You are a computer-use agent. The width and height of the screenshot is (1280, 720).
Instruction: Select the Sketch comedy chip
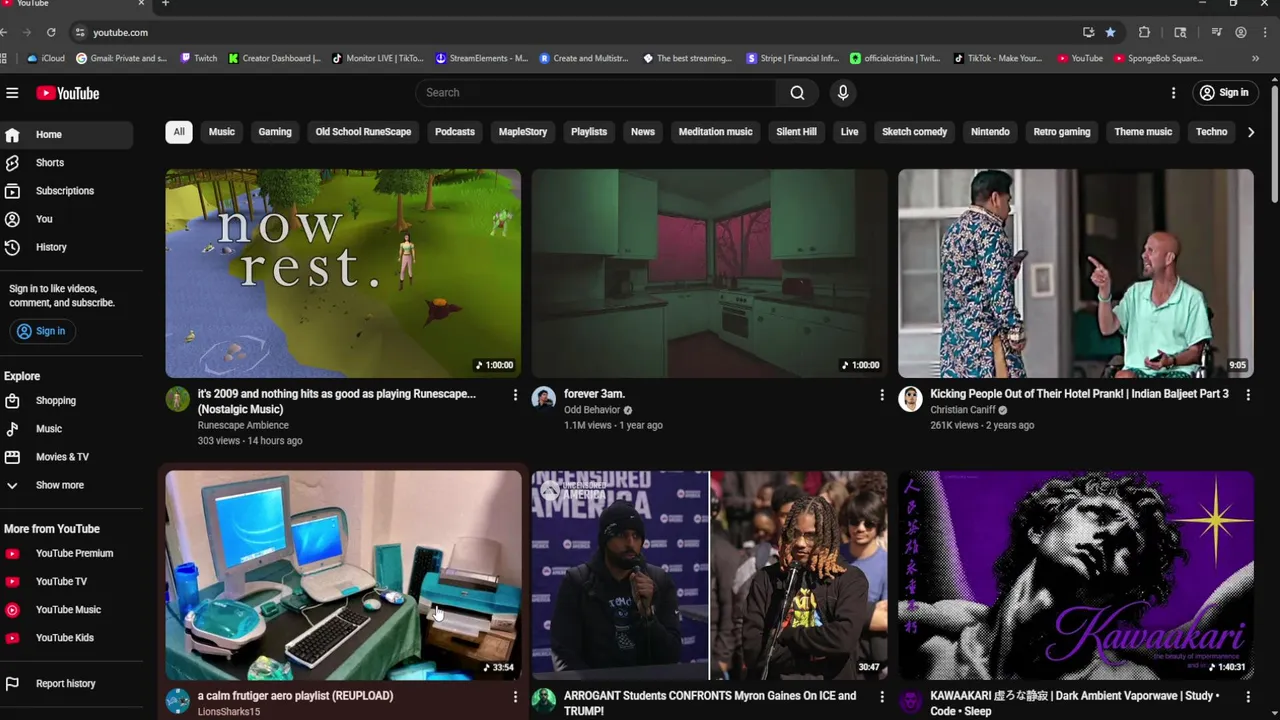click(x=914, y=132)
